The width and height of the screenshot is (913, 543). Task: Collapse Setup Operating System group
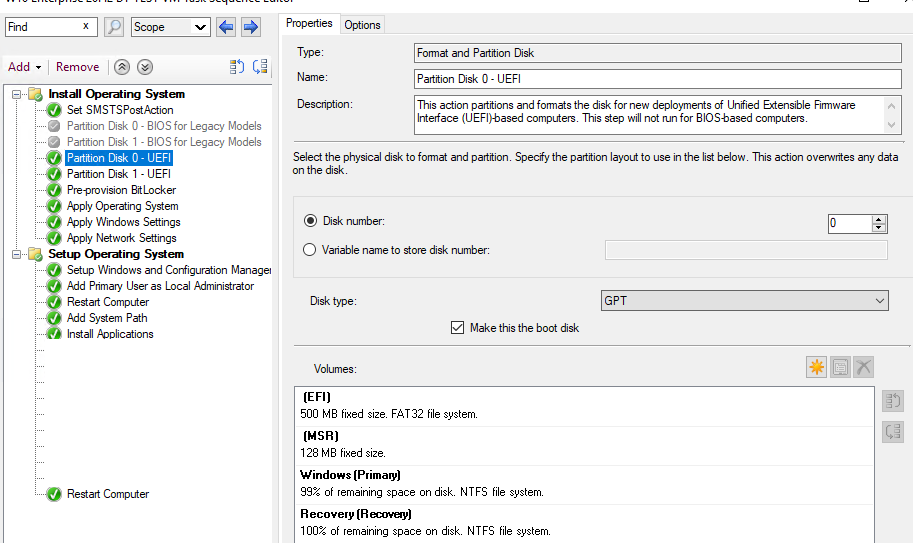[x=17, y=254]
